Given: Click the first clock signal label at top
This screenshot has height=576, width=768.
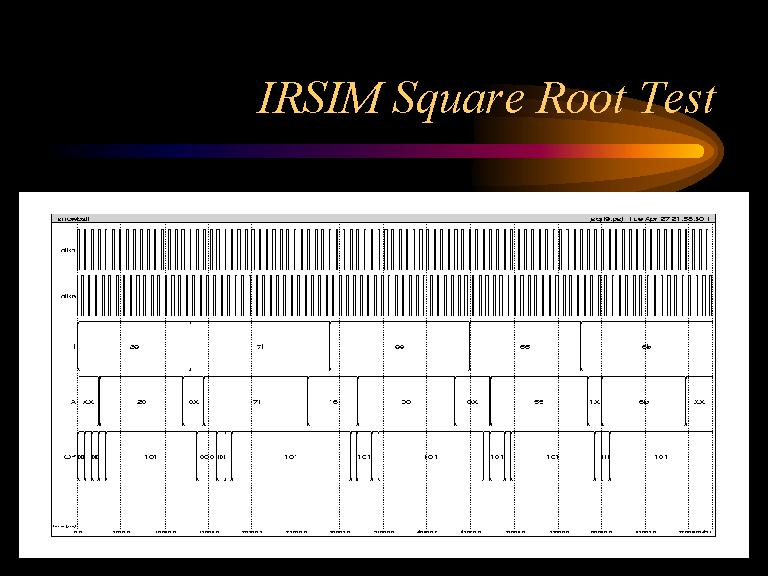Looking at the screenshot, I should point(68,250).
